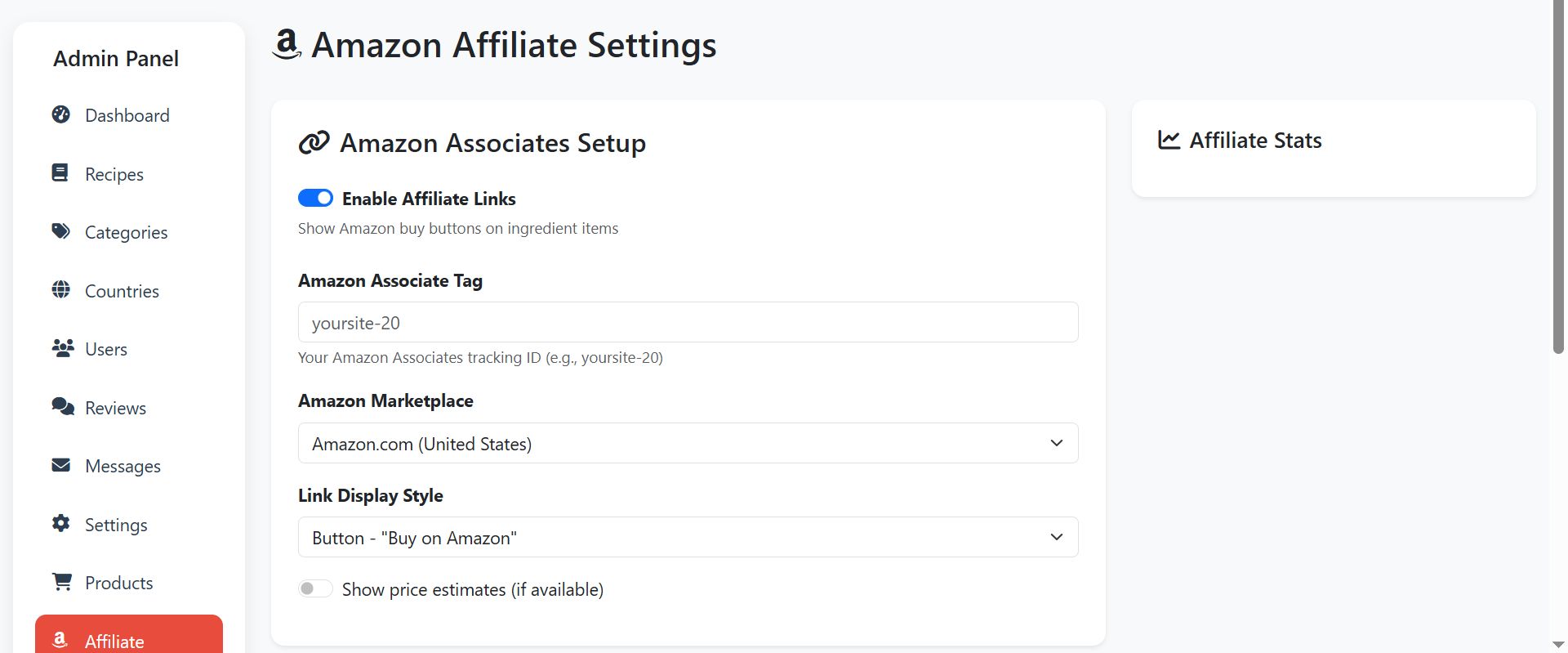Click the Messages envelope icon
This screenshot has height=653, width=1568.
tap(61, 466)
